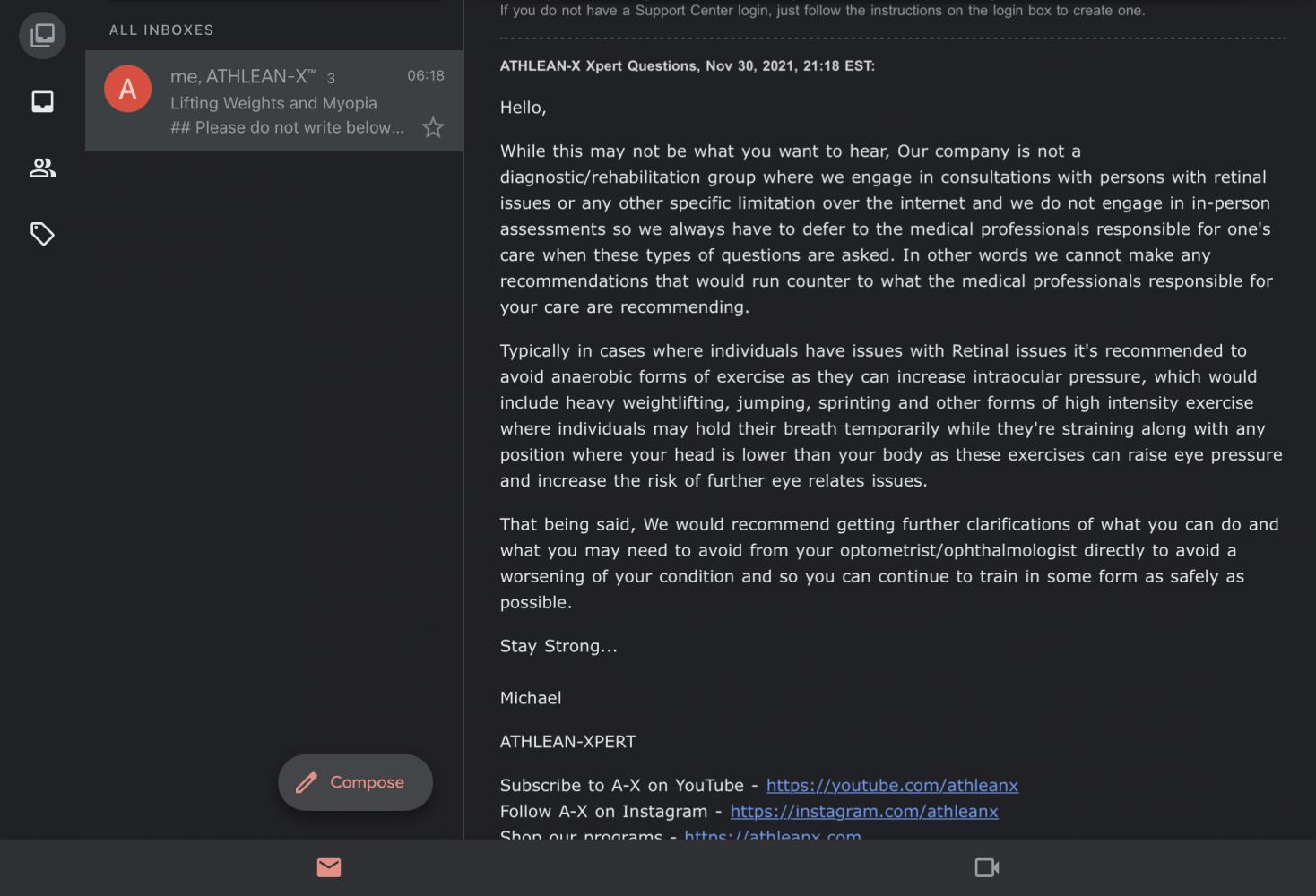Click the 06:18 timestamp on the email
The image size is (1316, 896).
pos(426,75)
